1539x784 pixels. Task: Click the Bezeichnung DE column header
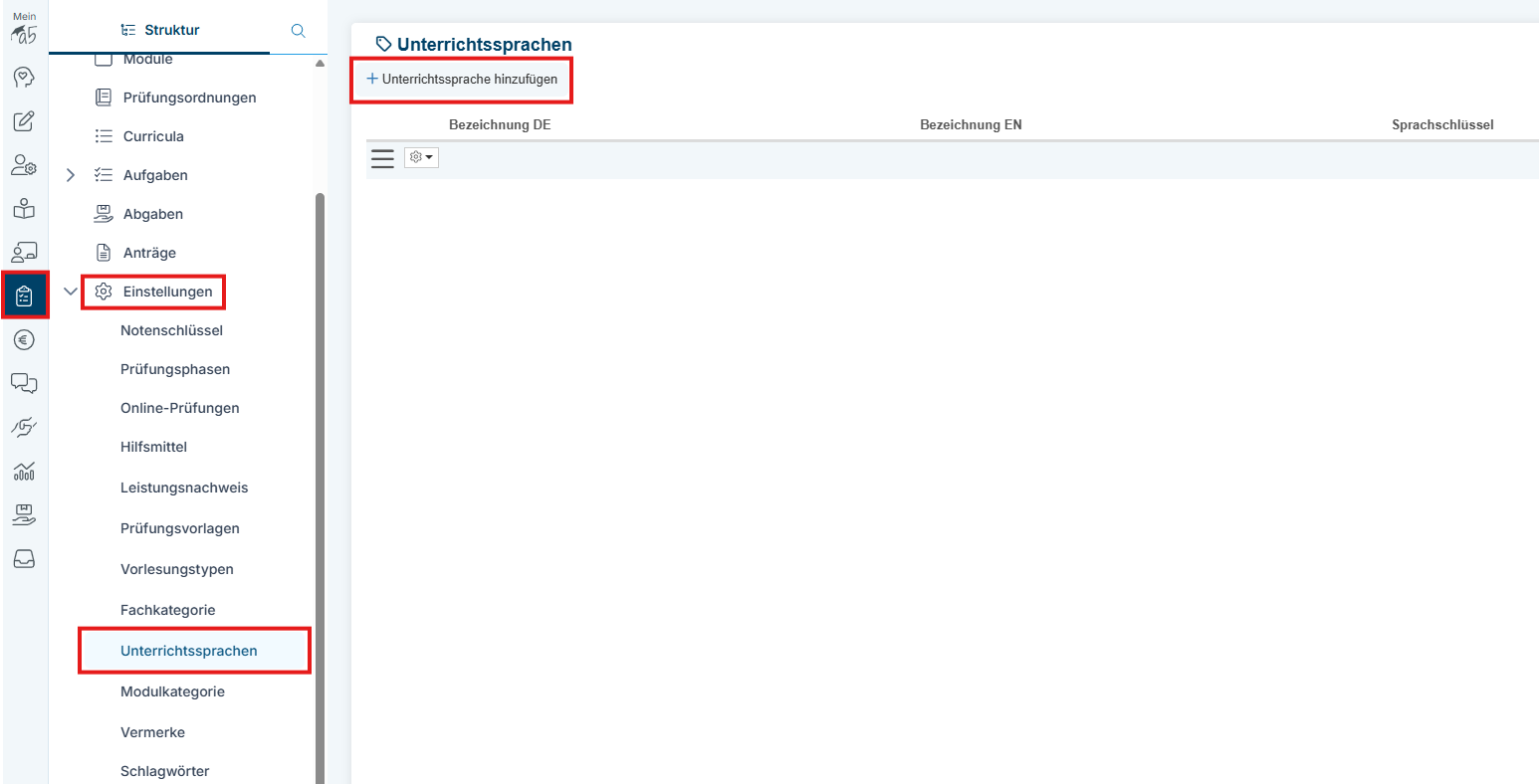500,124
